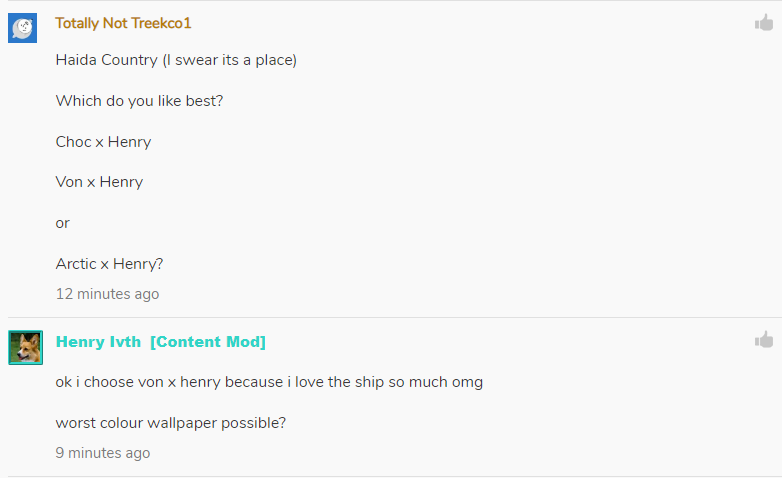782x478 pixels.
Task: Select the "Von x Henry" option text
Action: coord(99,182)
